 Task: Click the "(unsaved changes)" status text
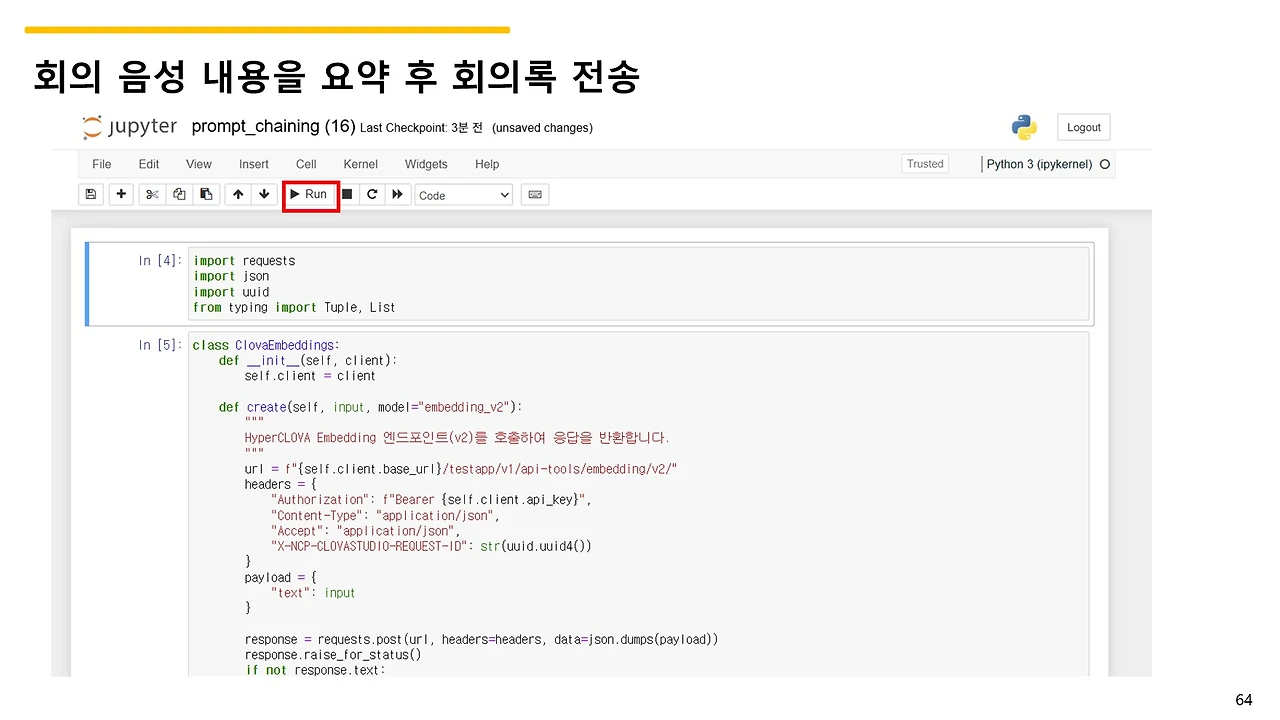click(x=542, y=128)
